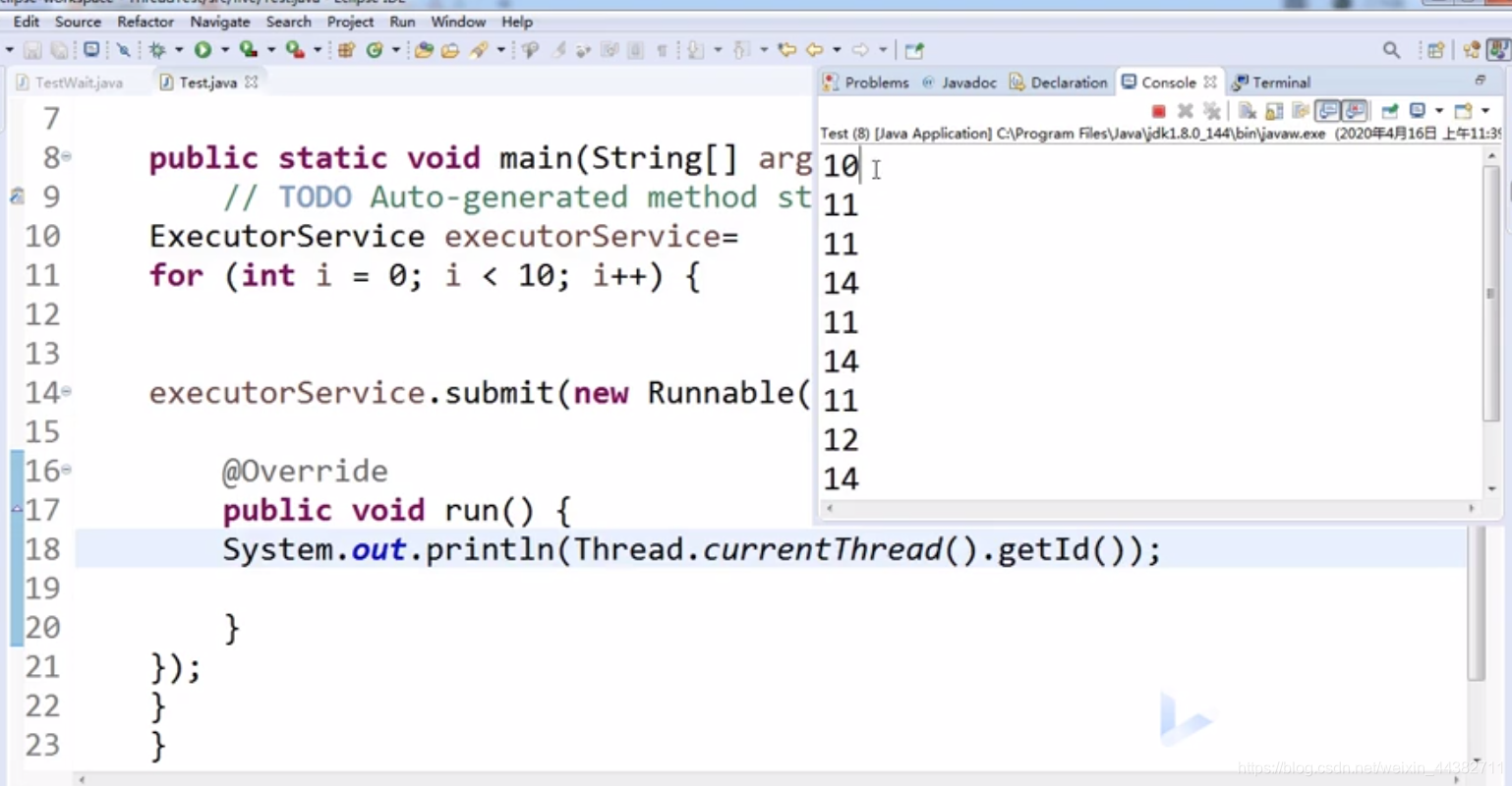Open the Declaration tab
This screenshot has width=1512, height=786.
coord(1059,83)
